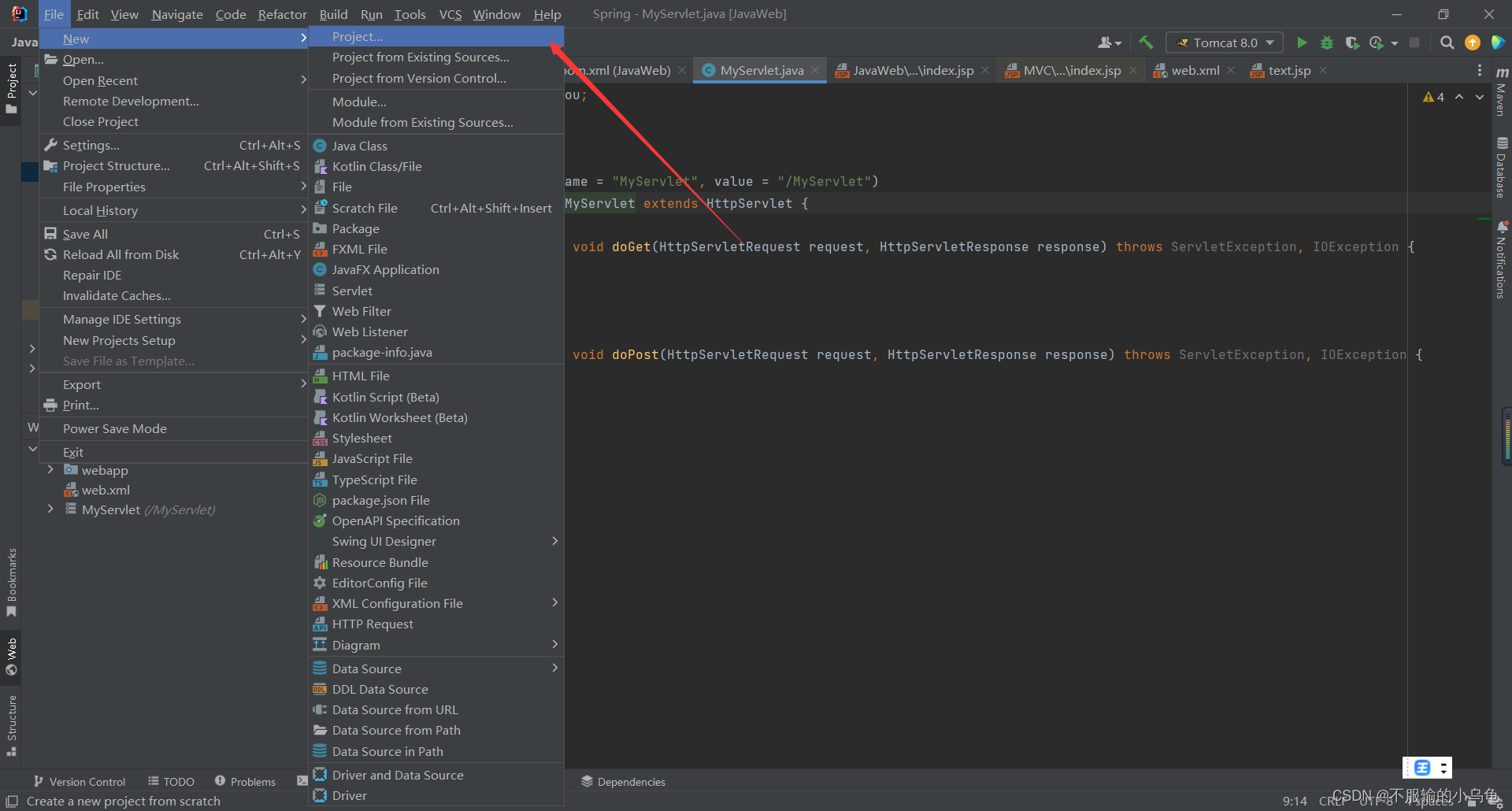
Task: Open the user account icon menu
Action: [x=1109, y=43]
